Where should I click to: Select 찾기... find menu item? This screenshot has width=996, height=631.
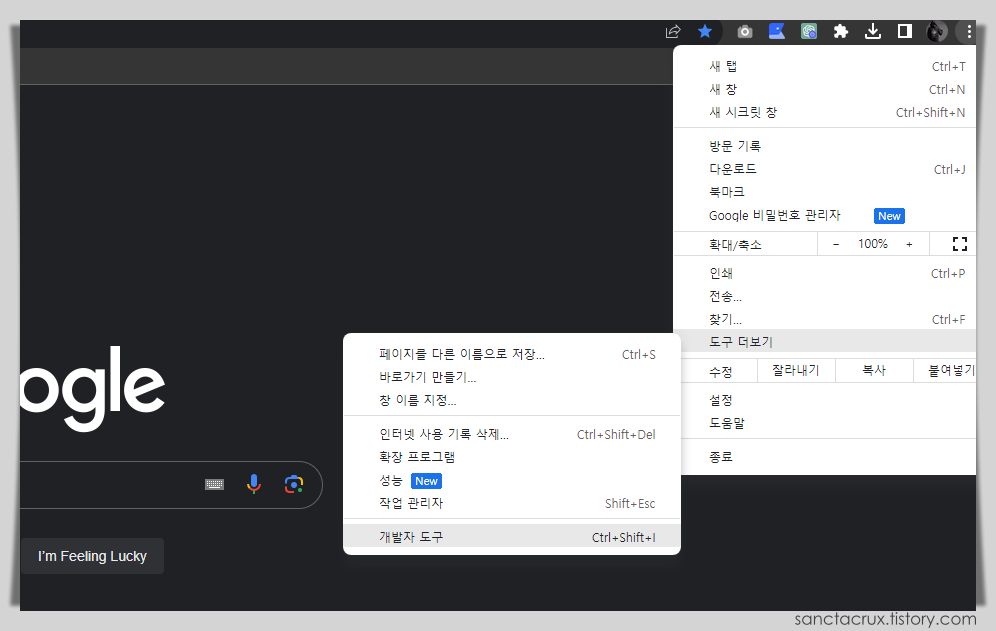(824, 319)
